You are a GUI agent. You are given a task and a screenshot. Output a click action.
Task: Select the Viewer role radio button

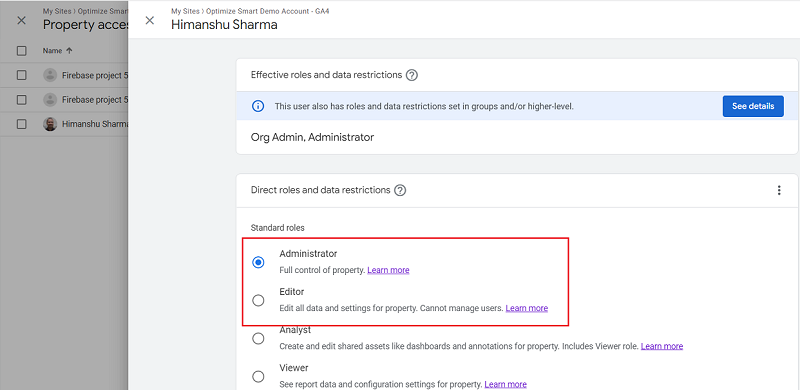259,377
